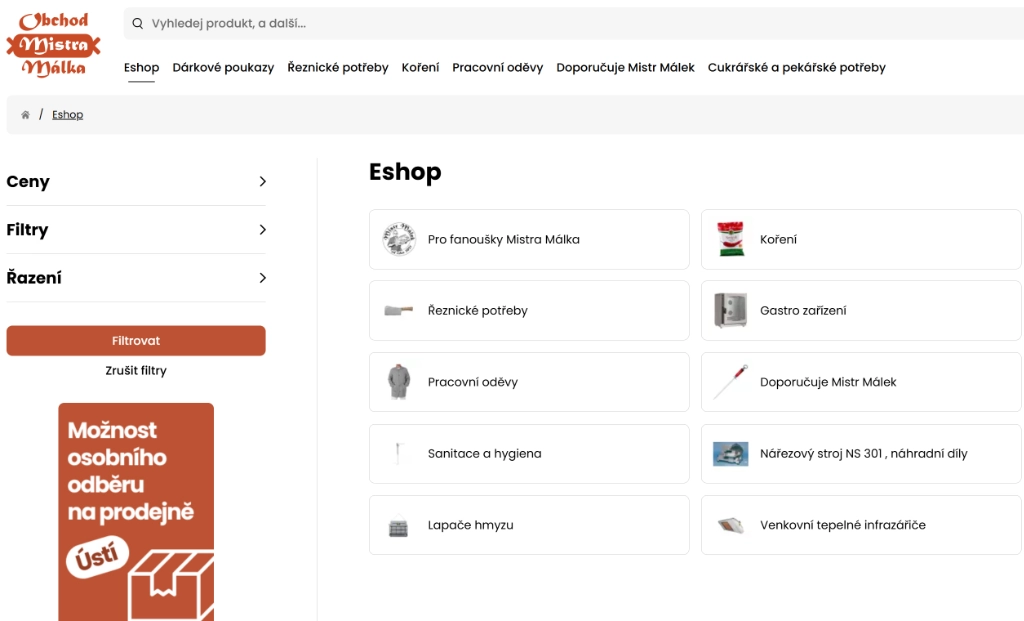
Task: Click the Řazení heading text
Action: coord(34,278)
